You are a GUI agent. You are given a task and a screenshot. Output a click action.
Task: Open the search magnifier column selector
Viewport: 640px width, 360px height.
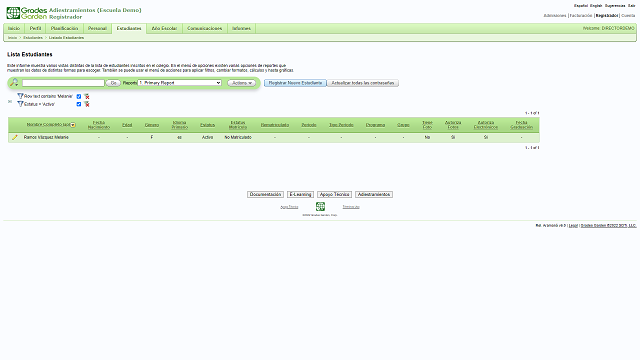pyautogui.click(x=14, y=83)
